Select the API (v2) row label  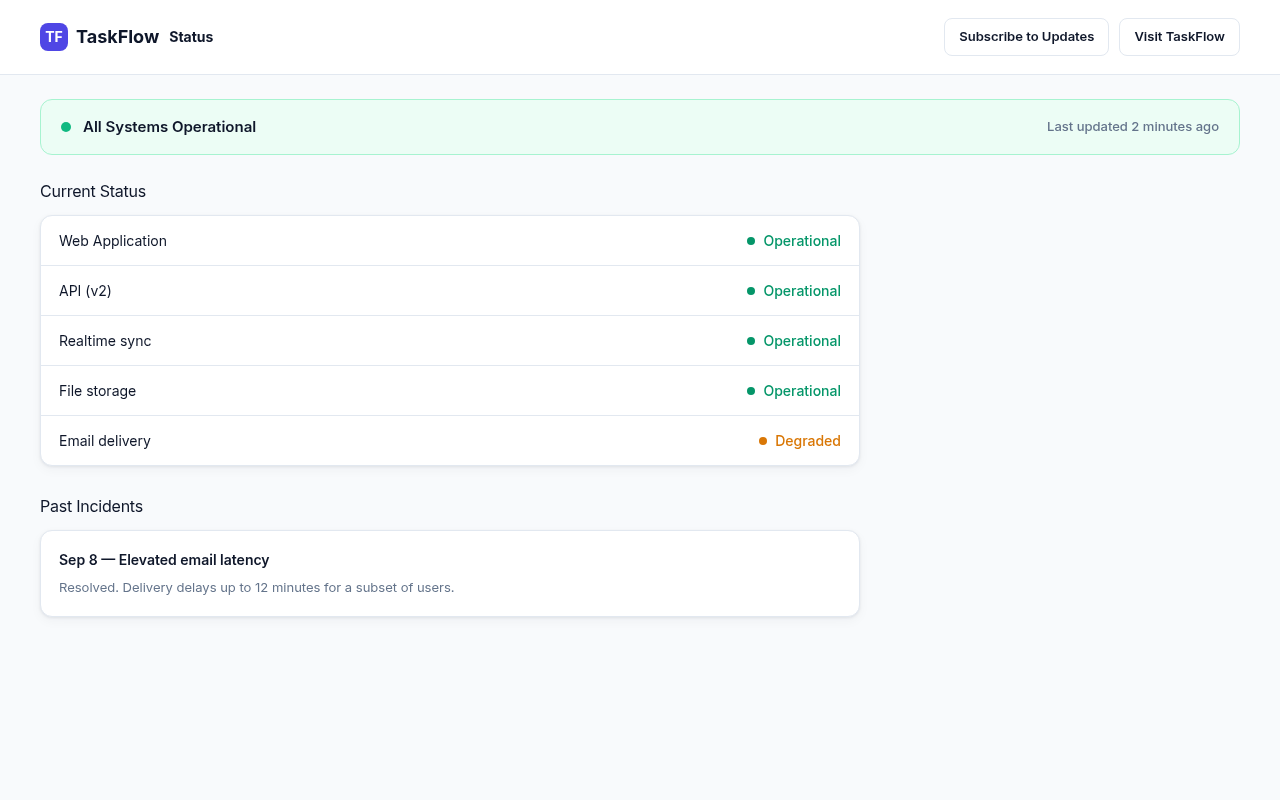(85, 291)
